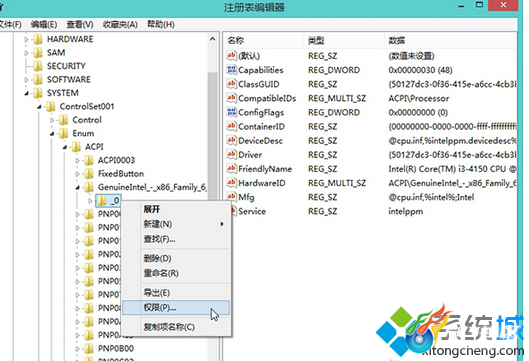
Task: Click the SAM folder icon
Action: (x=38, y=53)
